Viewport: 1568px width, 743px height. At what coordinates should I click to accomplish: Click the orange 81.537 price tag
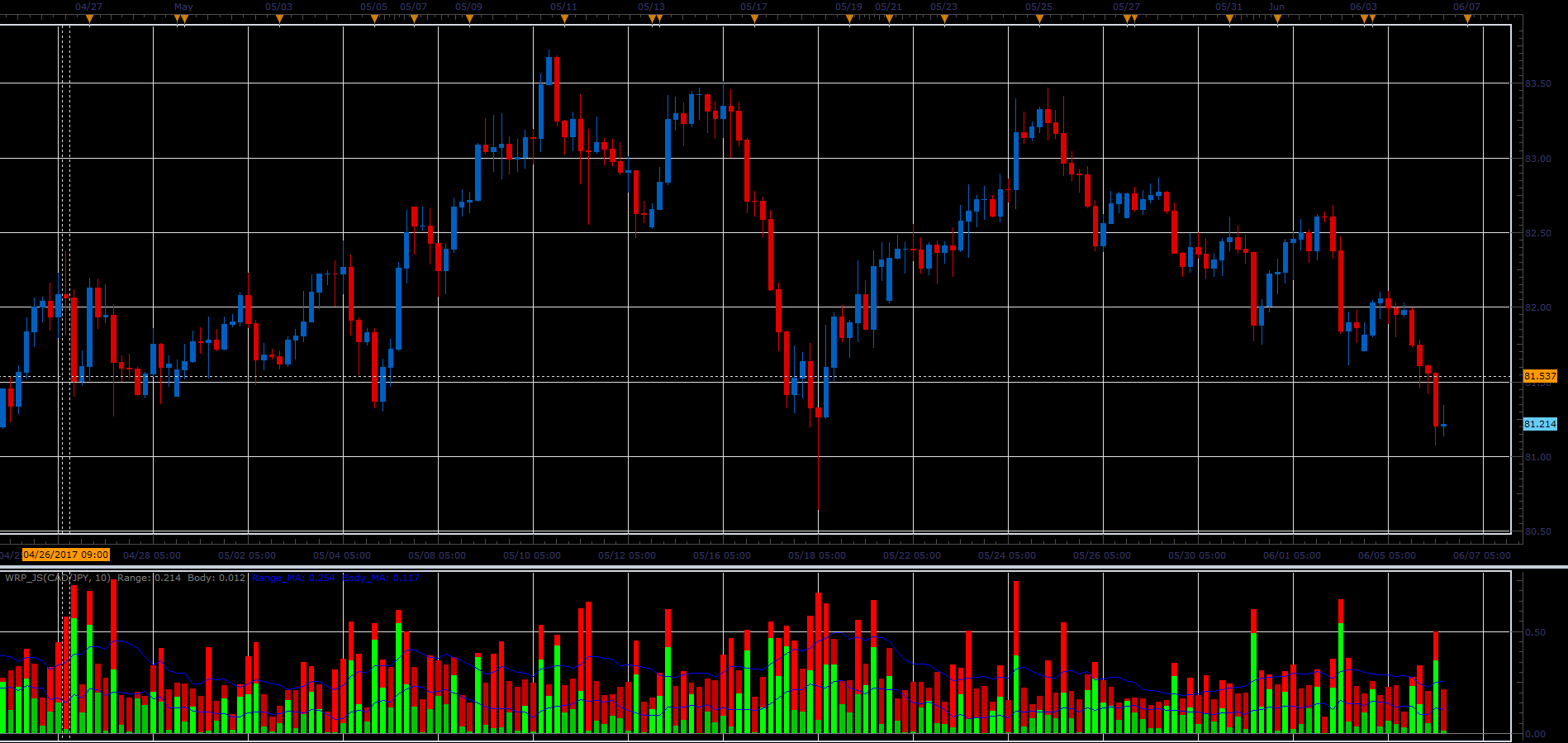coord(1540,376)
